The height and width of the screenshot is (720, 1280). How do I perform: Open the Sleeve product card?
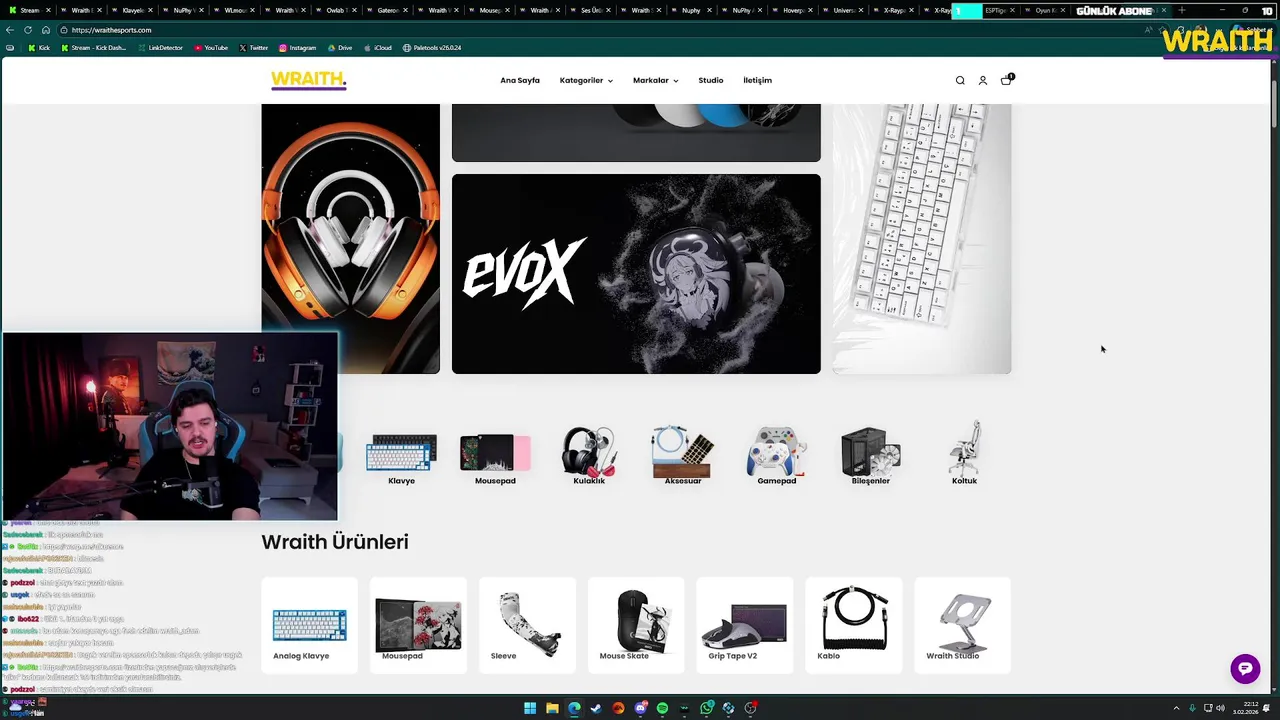point(527,625)
